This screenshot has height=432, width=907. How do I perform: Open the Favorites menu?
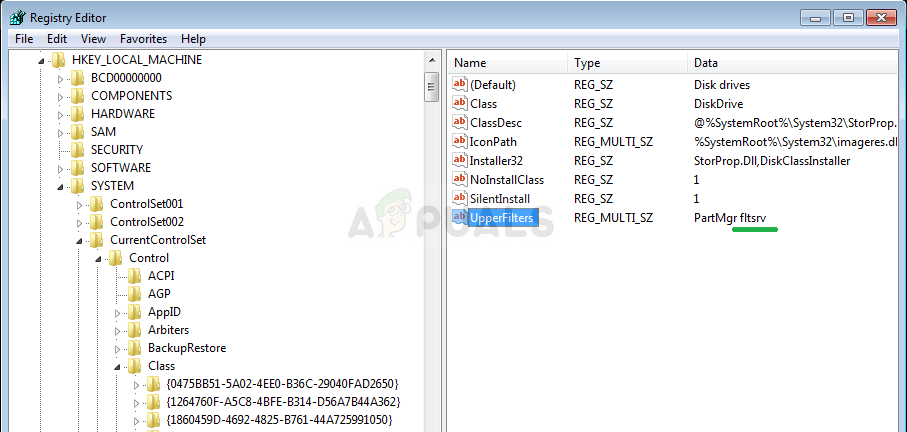[x=143, y=39]
